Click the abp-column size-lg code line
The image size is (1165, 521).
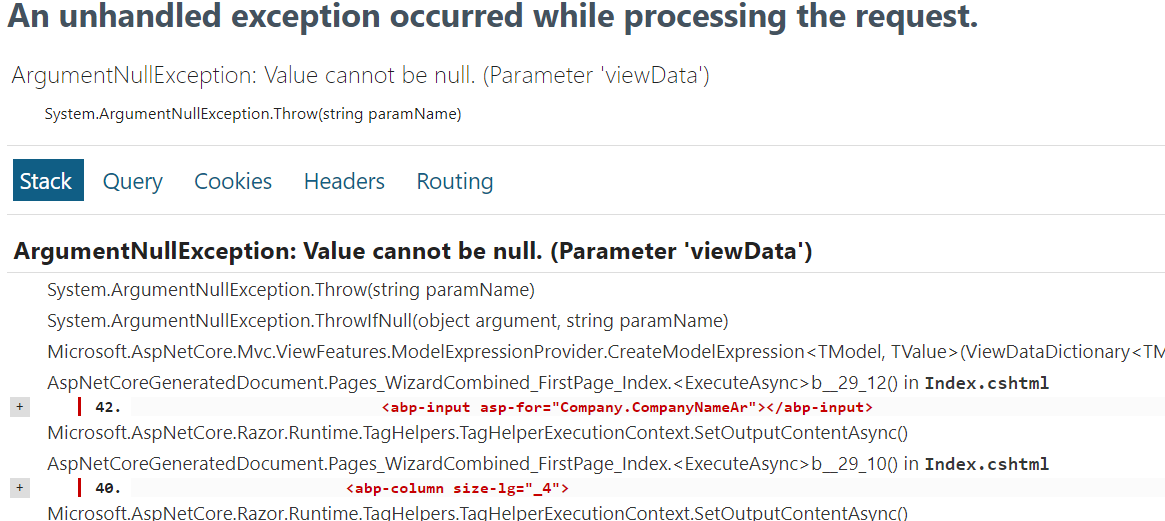pyautogui.click(x=457, y=488)
